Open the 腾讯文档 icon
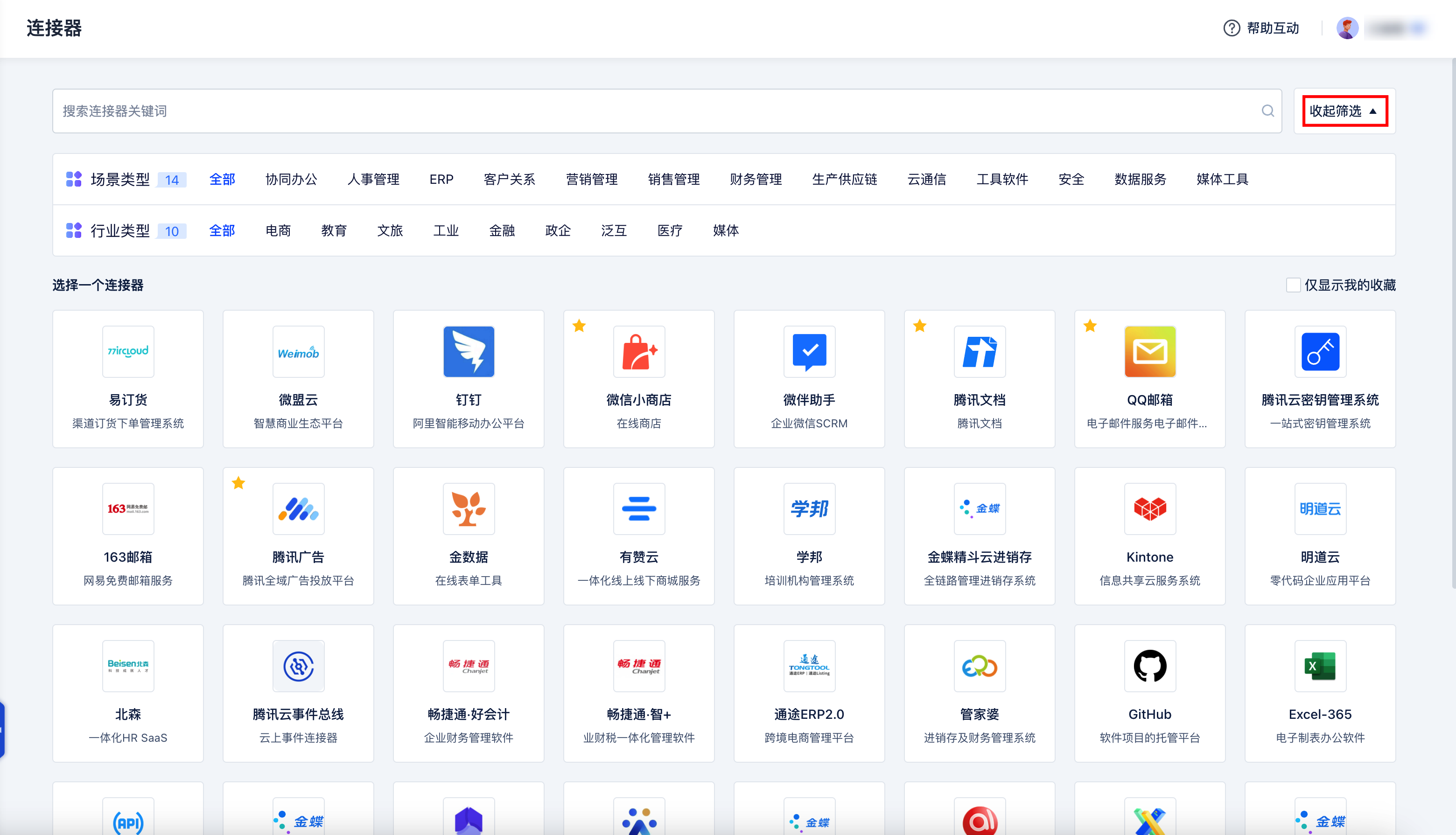The image size is (1456, 835). pos(980,352)
